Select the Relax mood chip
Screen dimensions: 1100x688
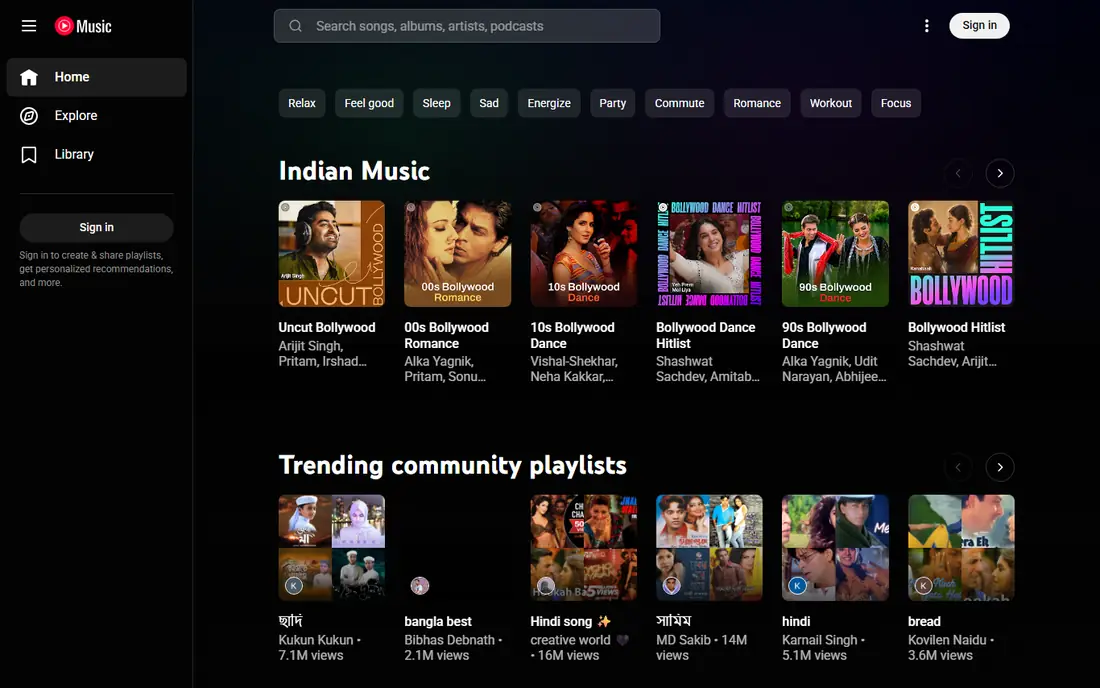[x=302, y=103]
